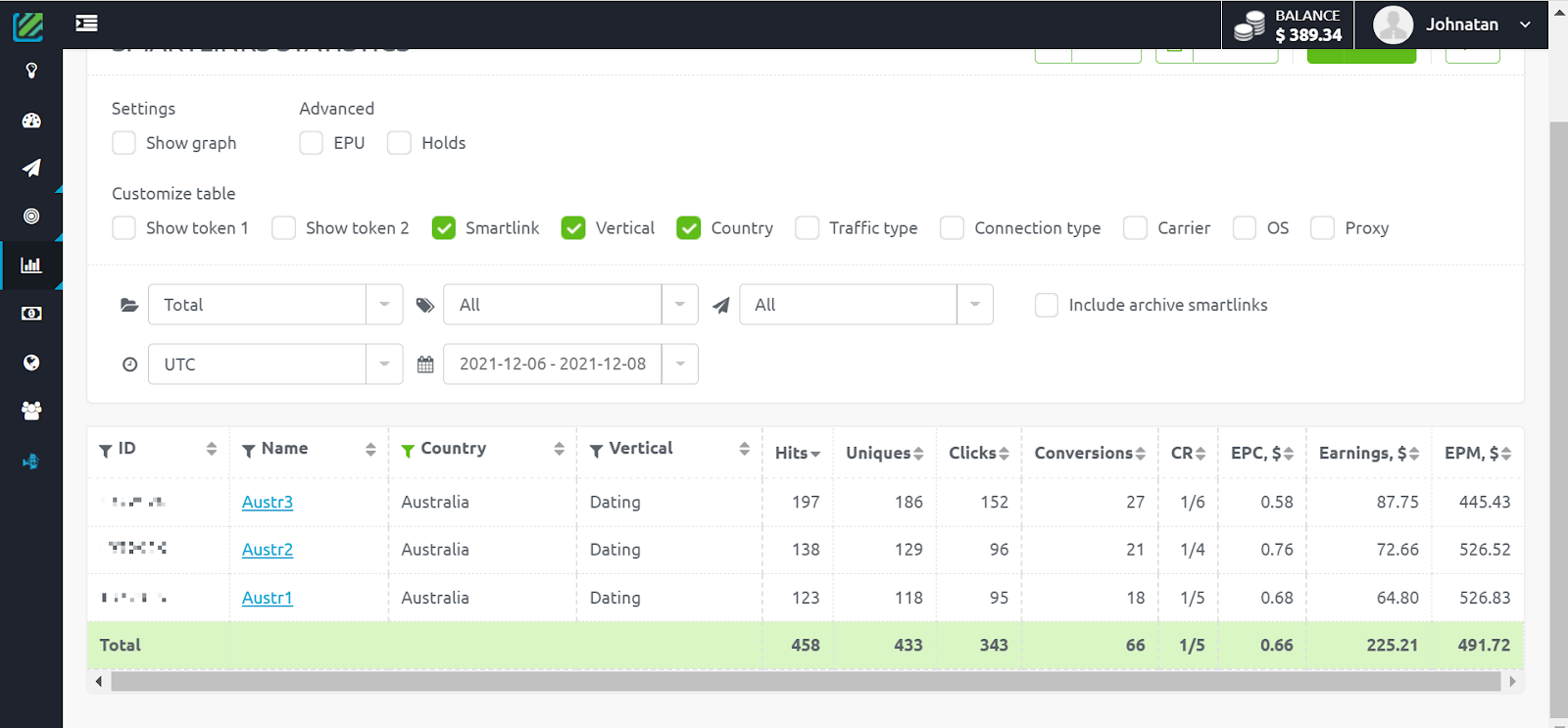Uncheck the Smartlink column checkbox
This screenshot has width=1568, height=728.
tap(444, 228)
